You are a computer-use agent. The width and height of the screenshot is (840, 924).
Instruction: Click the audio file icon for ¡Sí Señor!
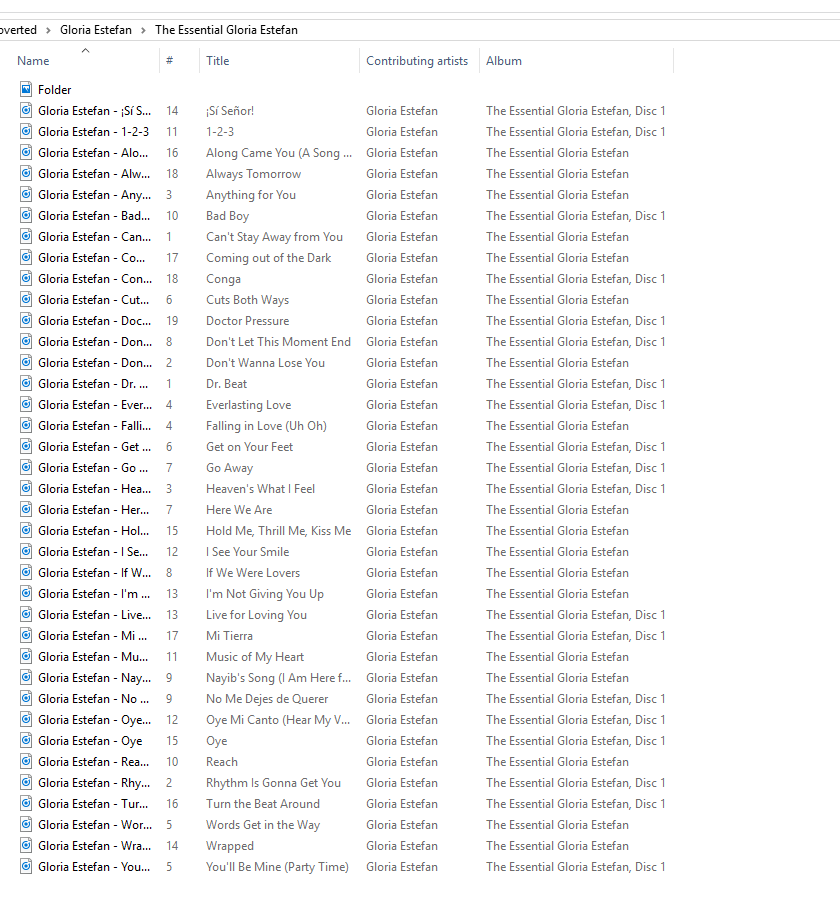click(26, 111)
